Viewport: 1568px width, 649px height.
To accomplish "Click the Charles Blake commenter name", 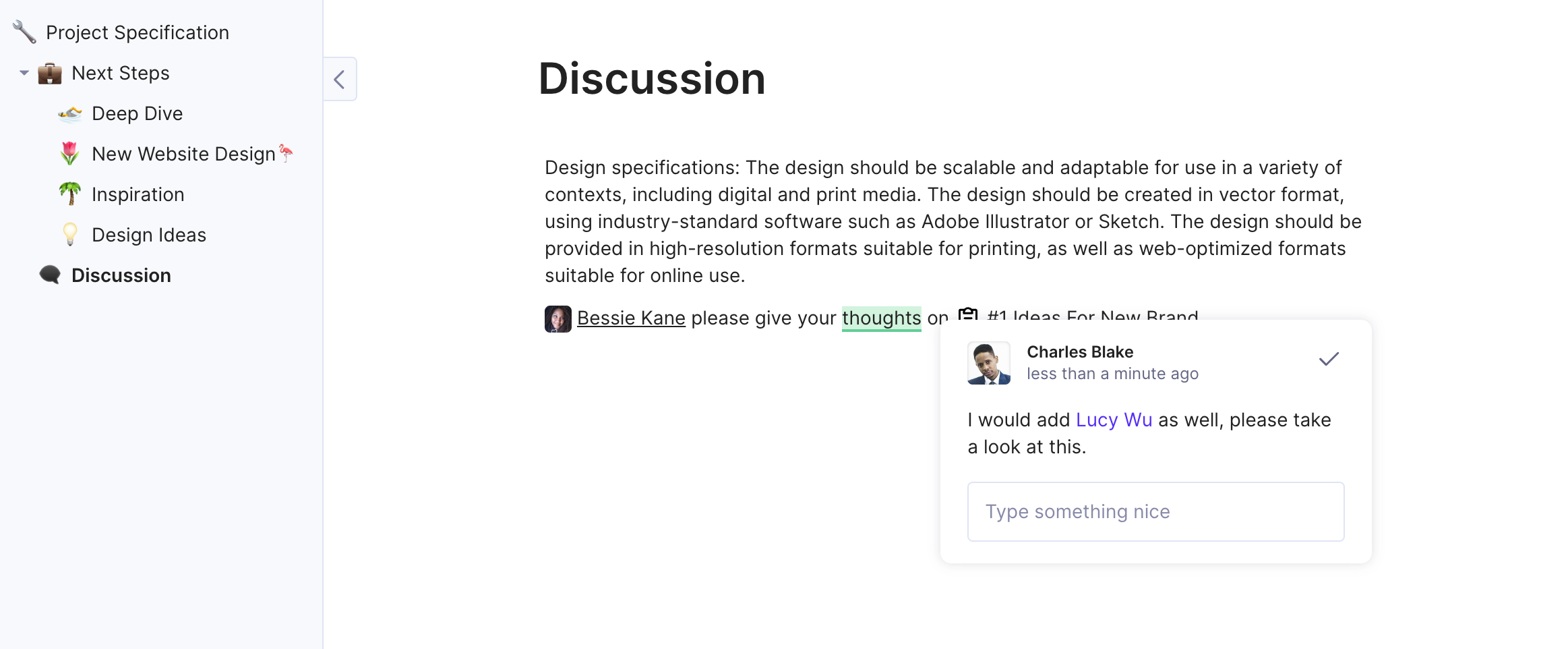I will 1080,351.
